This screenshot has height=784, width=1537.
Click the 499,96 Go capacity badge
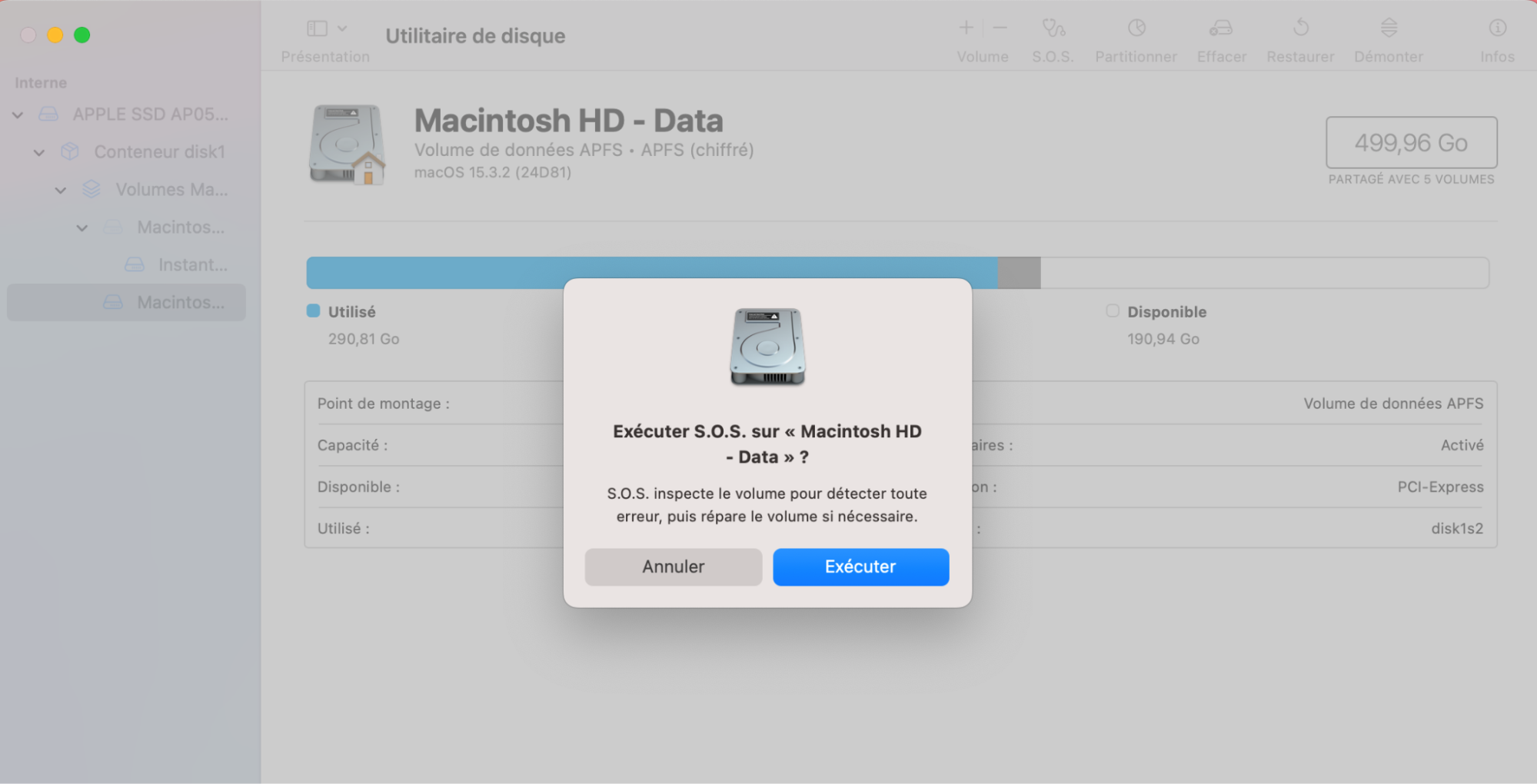pyautogui.click(x=1411, y=143)
